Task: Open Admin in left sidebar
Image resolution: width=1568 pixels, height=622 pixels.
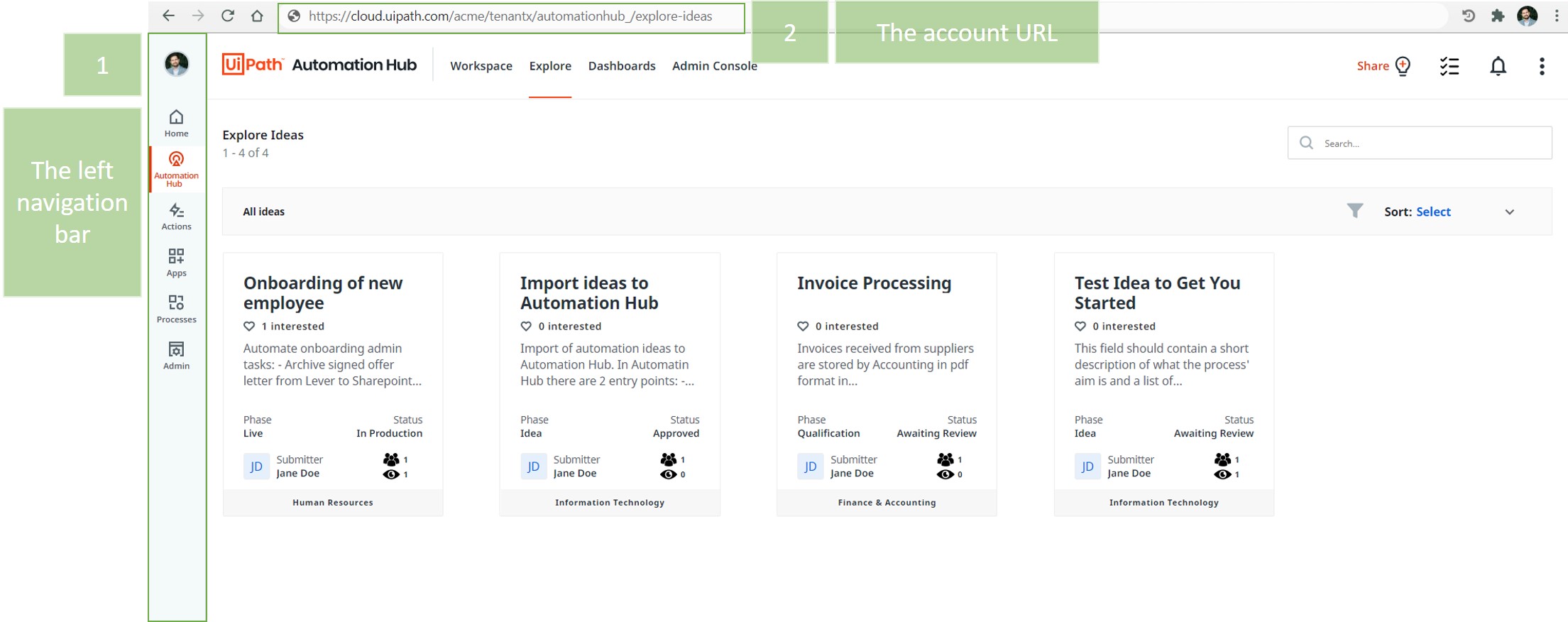Action: coord(177,356)
